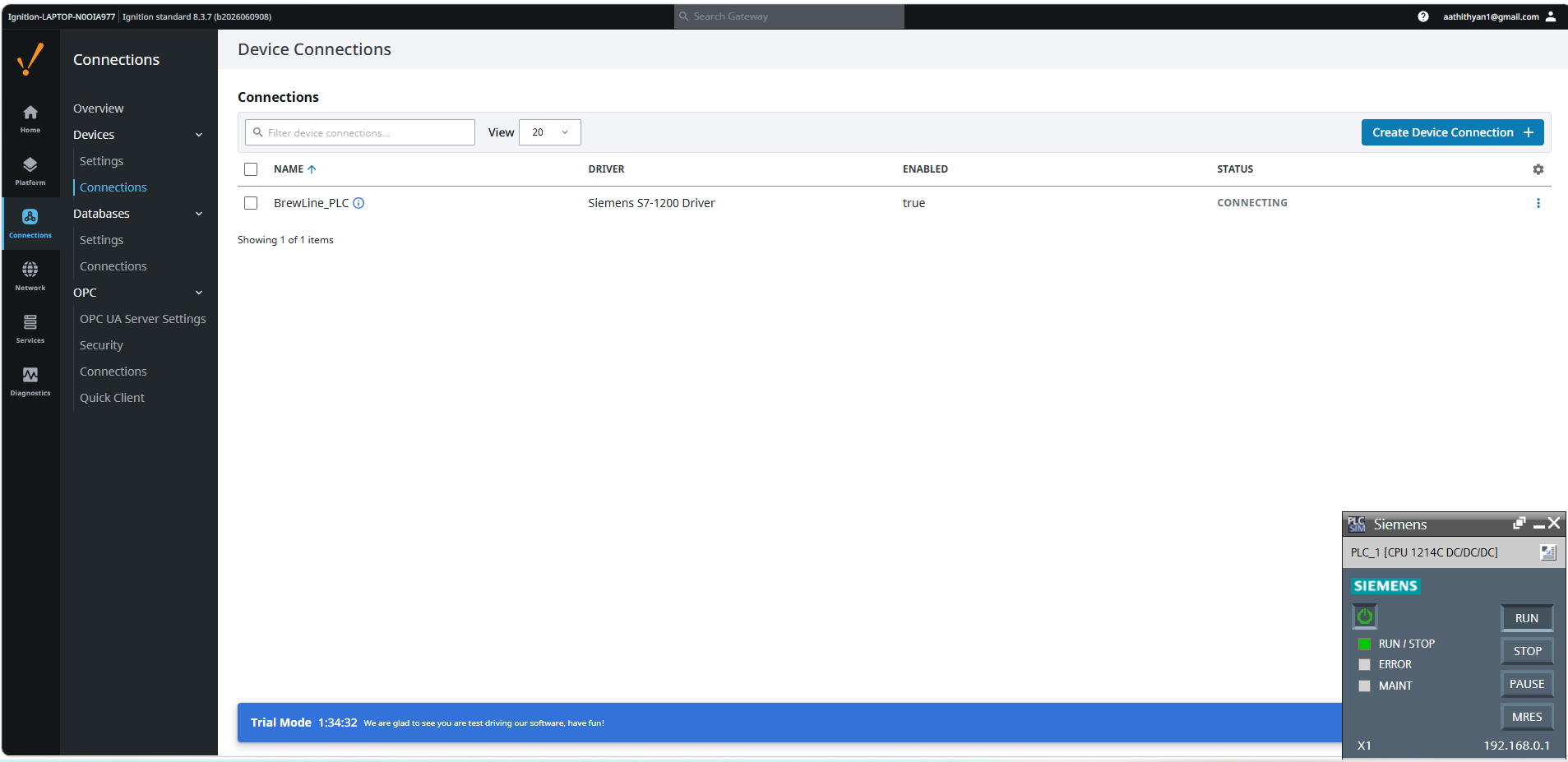Open OPC Connections page

pyautogui.click(x=113, y=372)
